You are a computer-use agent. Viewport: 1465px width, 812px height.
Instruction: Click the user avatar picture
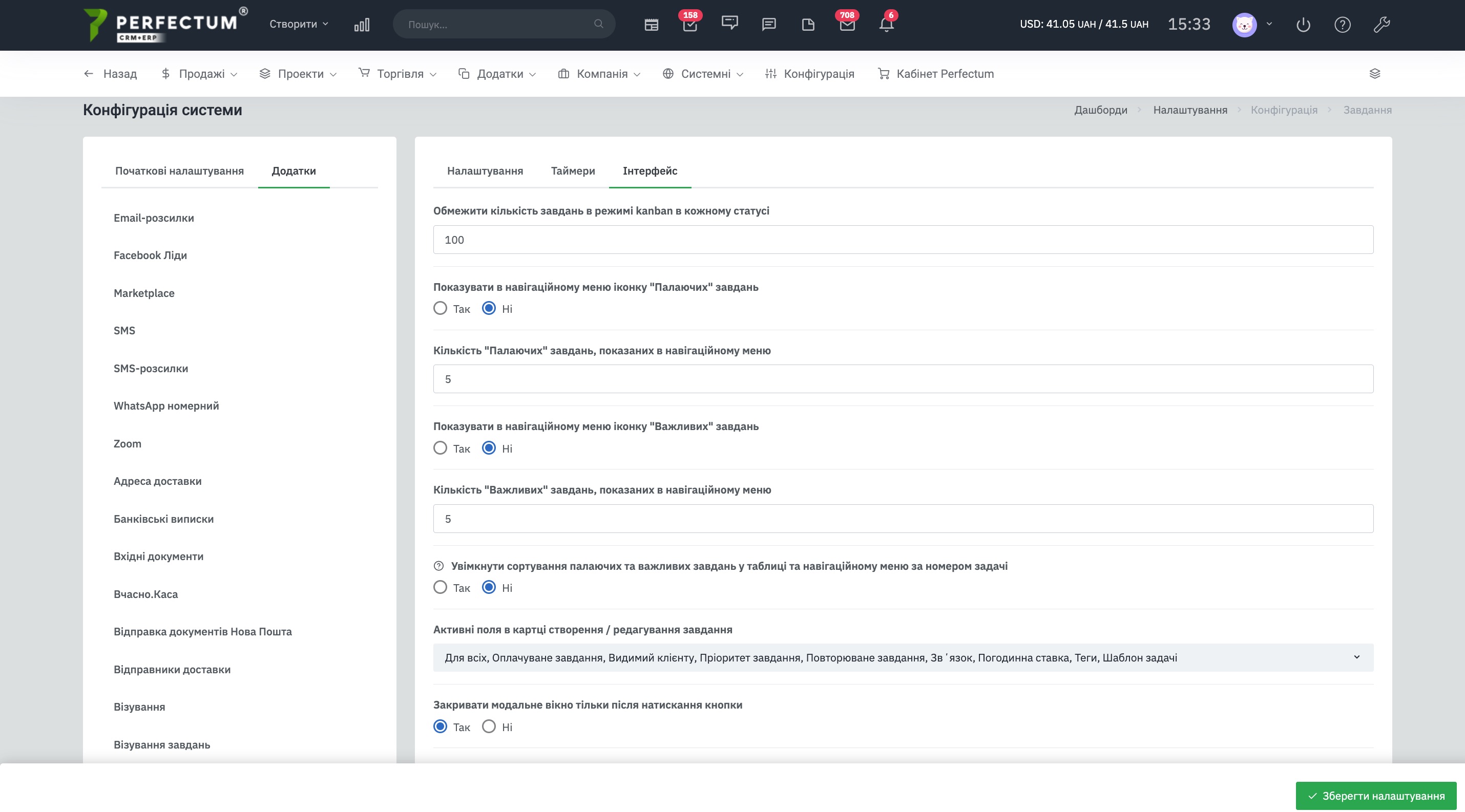(1244, 25)
